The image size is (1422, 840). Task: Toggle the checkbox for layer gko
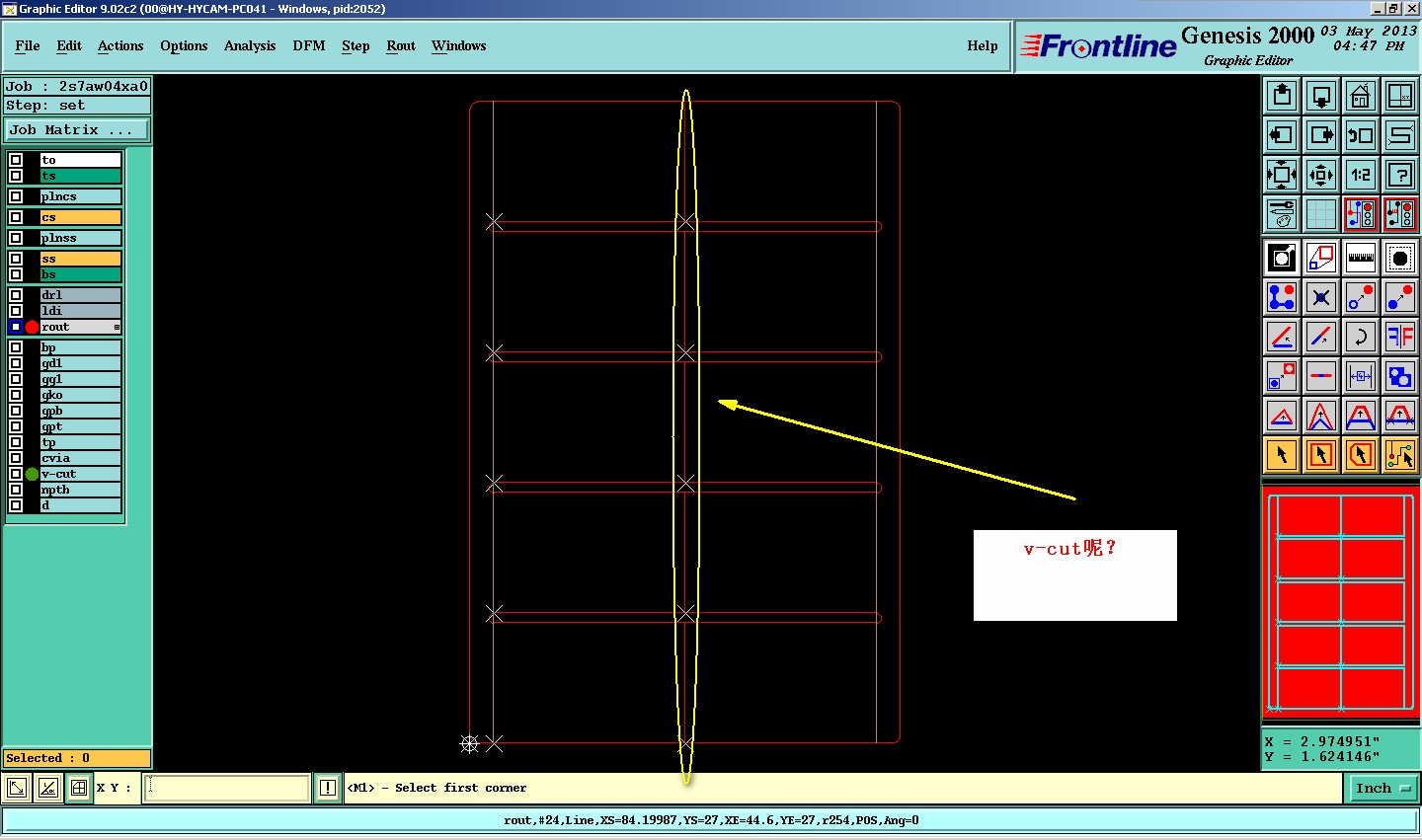click(x=16, y=395)
